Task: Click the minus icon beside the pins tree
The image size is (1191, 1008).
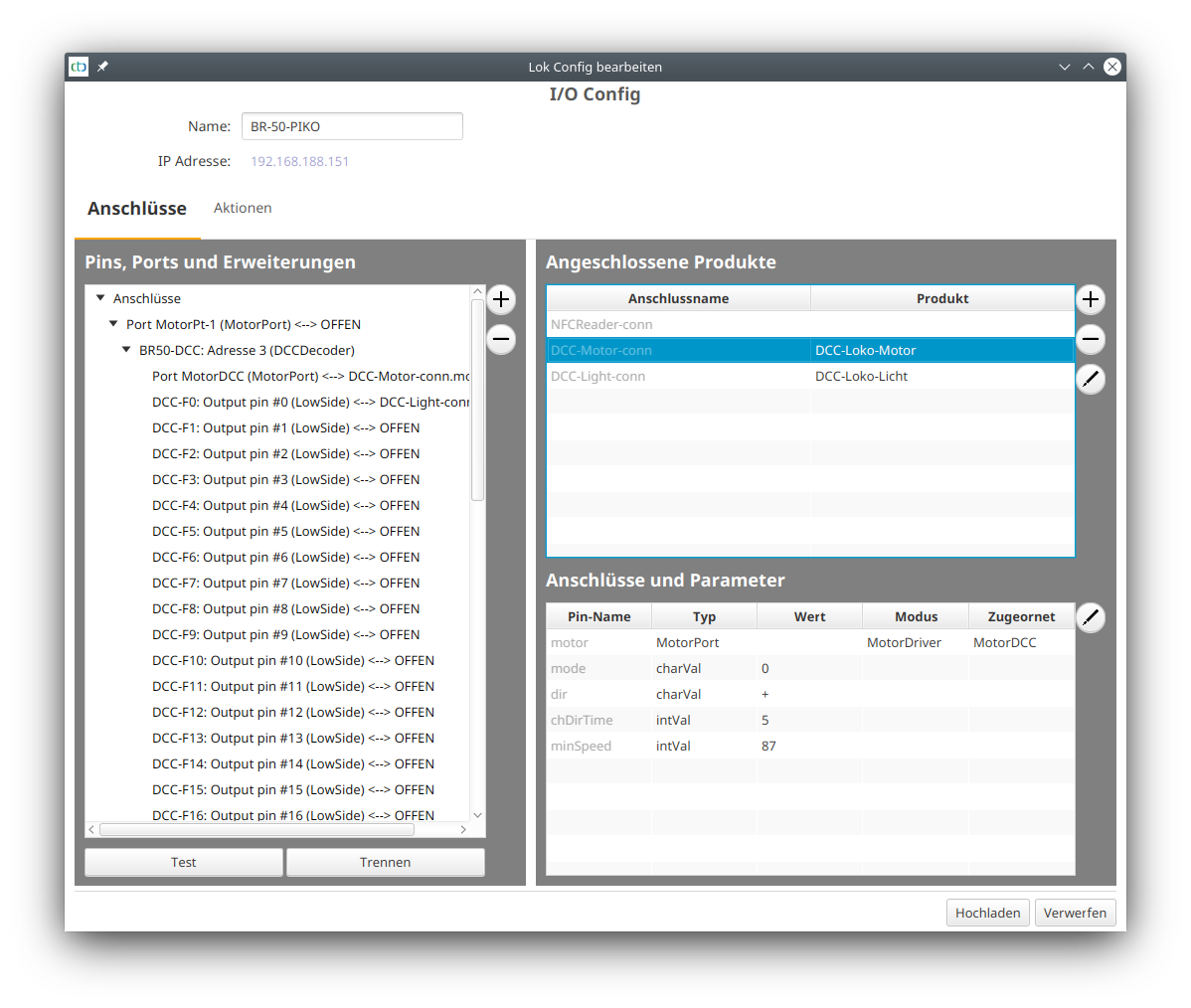Action: coord(501,339)
